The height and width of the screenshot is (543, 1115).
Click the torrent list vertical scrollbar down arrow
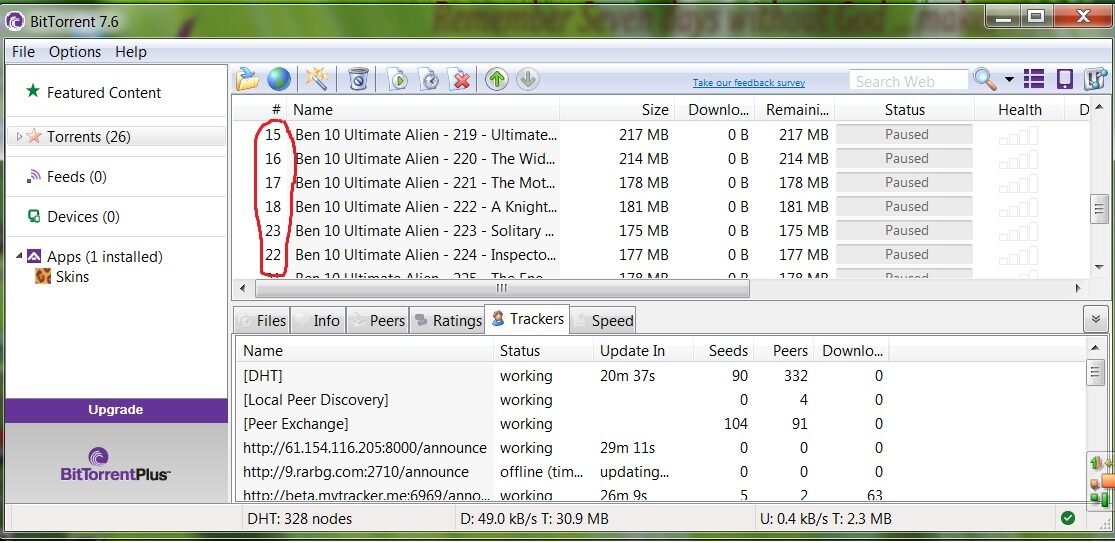click(1099, 267)
